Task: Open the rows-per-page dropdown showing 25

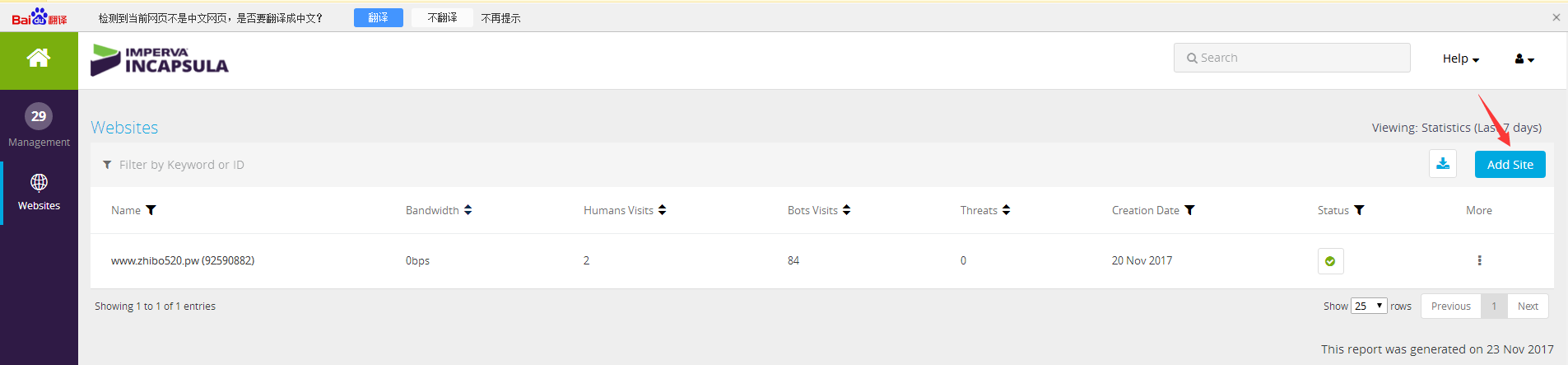Action: pyautogui.click(x=1369, y=306)
